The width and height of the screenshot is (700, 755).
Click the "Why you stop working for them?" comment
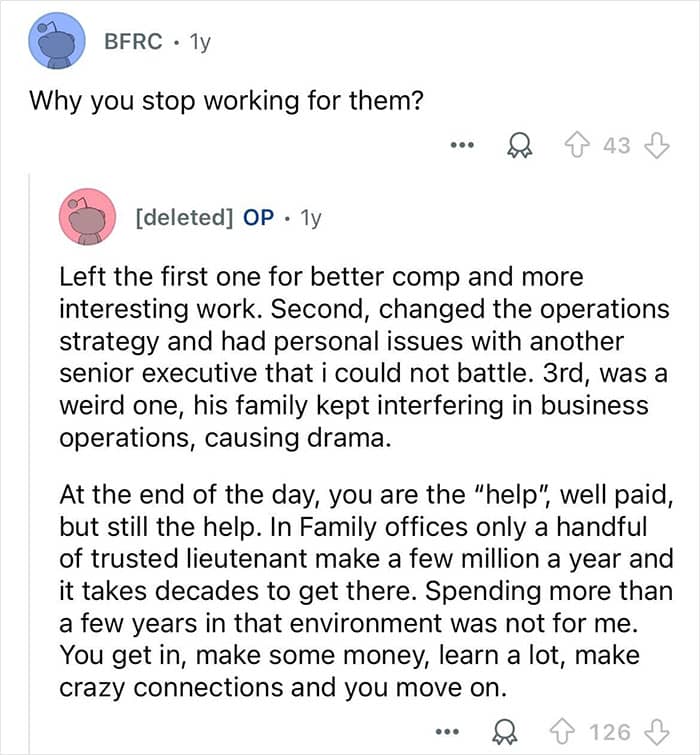[224, 101]
